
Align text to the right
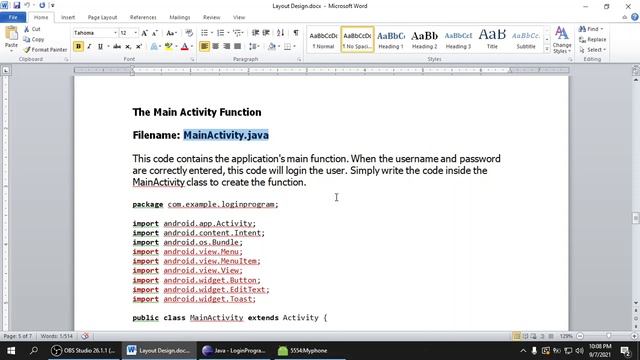[227, 46]
